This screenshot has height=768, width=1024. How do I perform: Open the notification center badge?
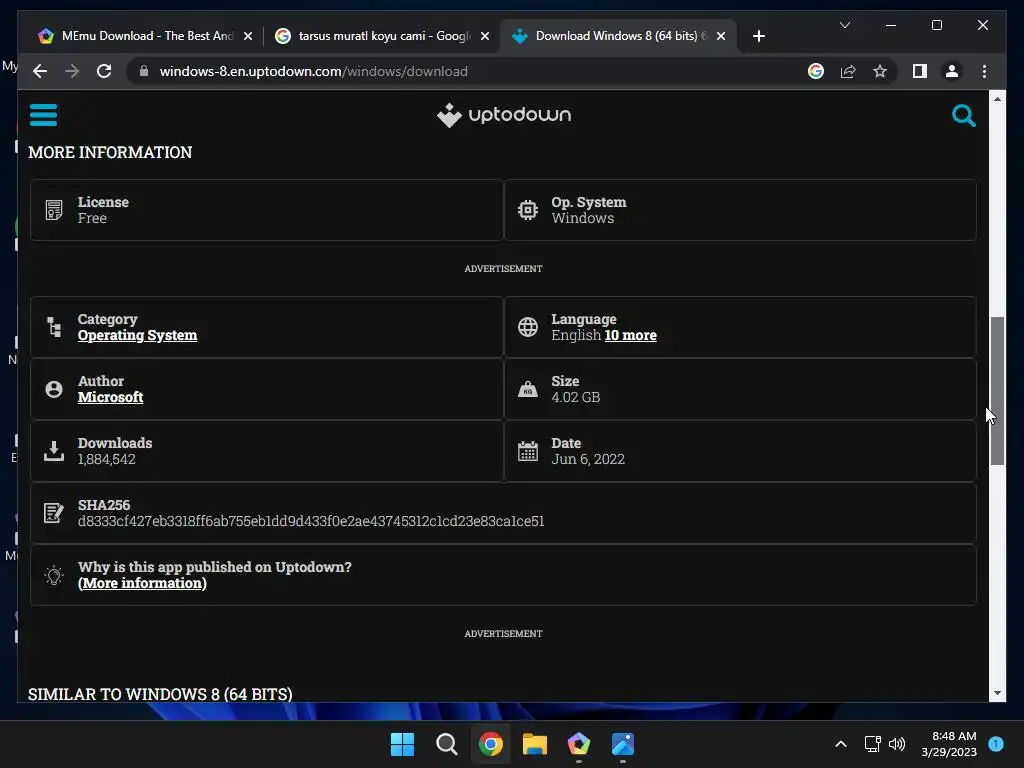coord(996,744)
